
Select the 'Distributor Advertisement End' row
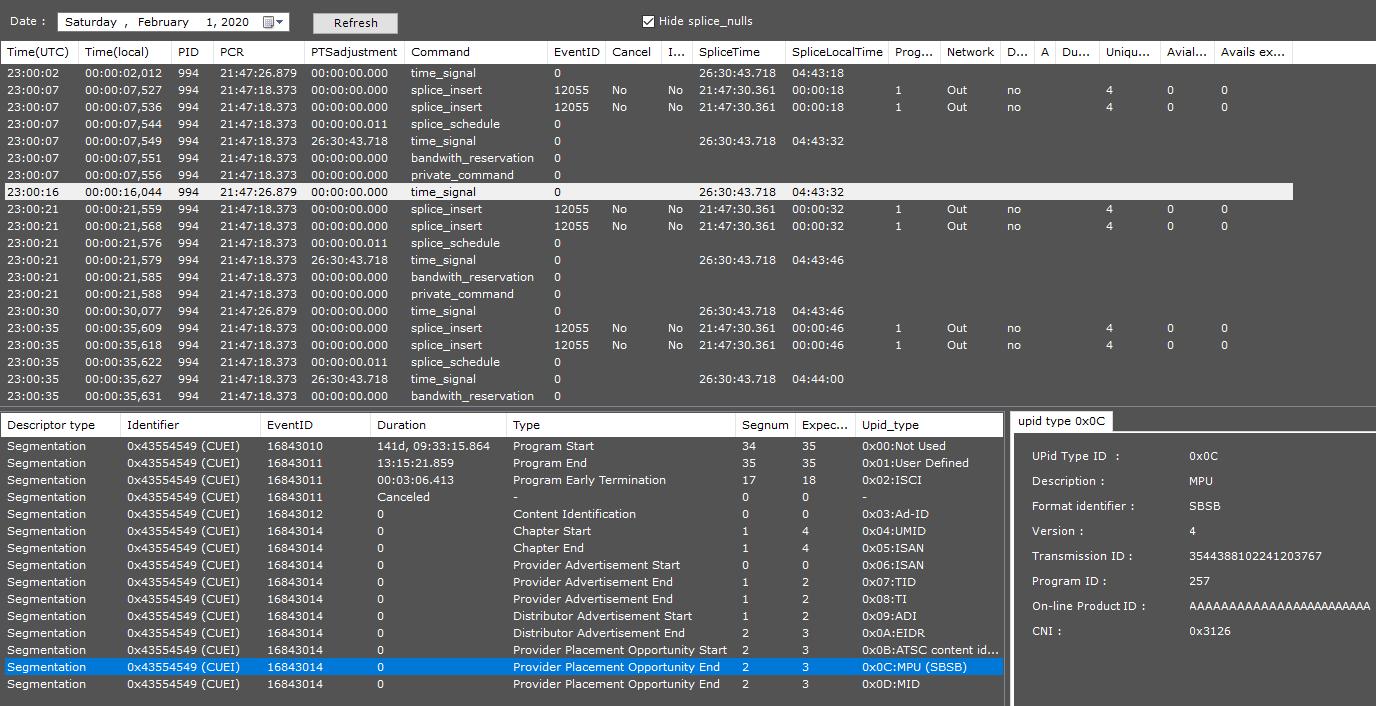click(502, 633)
